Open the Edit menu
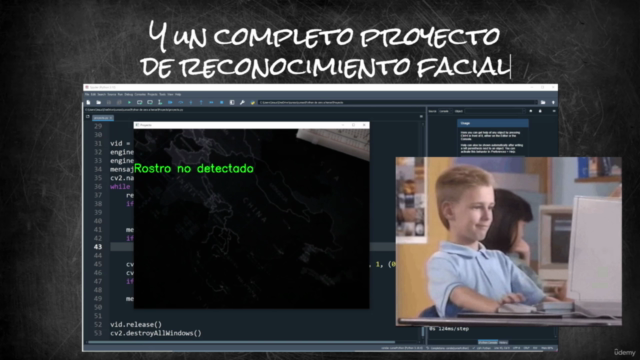The width and height of the screenshot is (640, 360). click(93, 94)
